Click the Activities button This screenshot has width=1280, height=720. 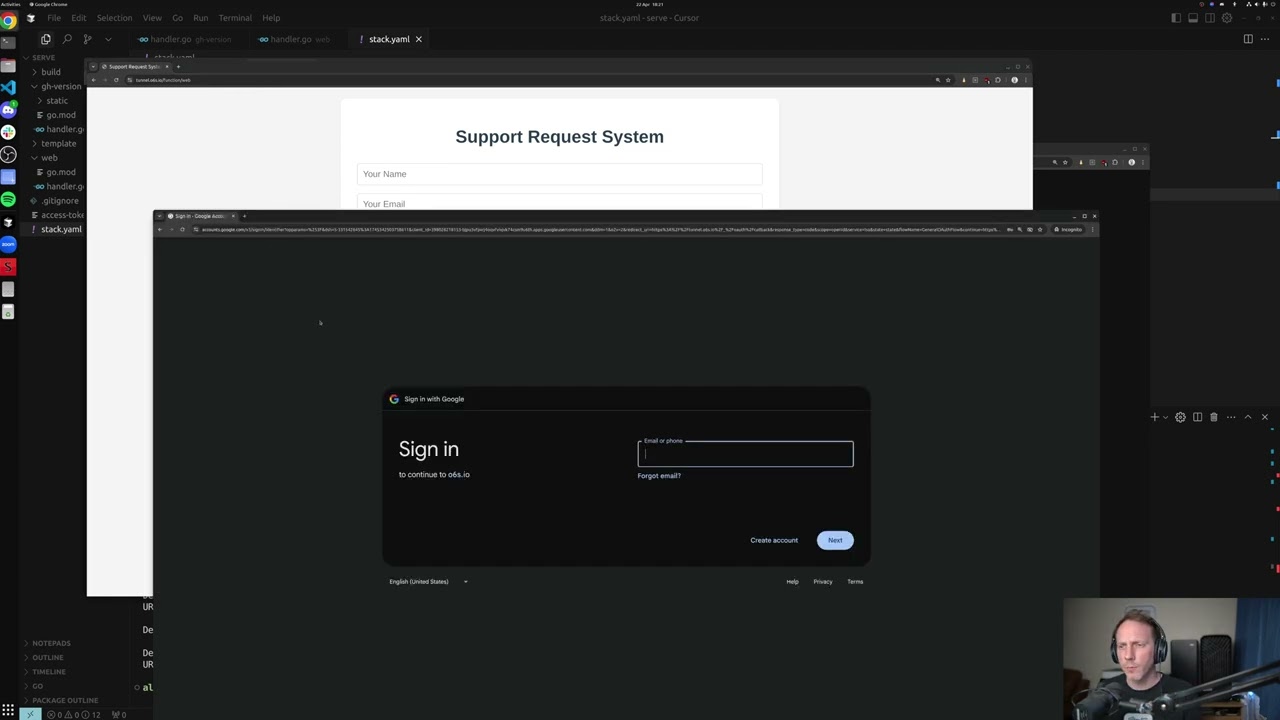tap(8, 4)
